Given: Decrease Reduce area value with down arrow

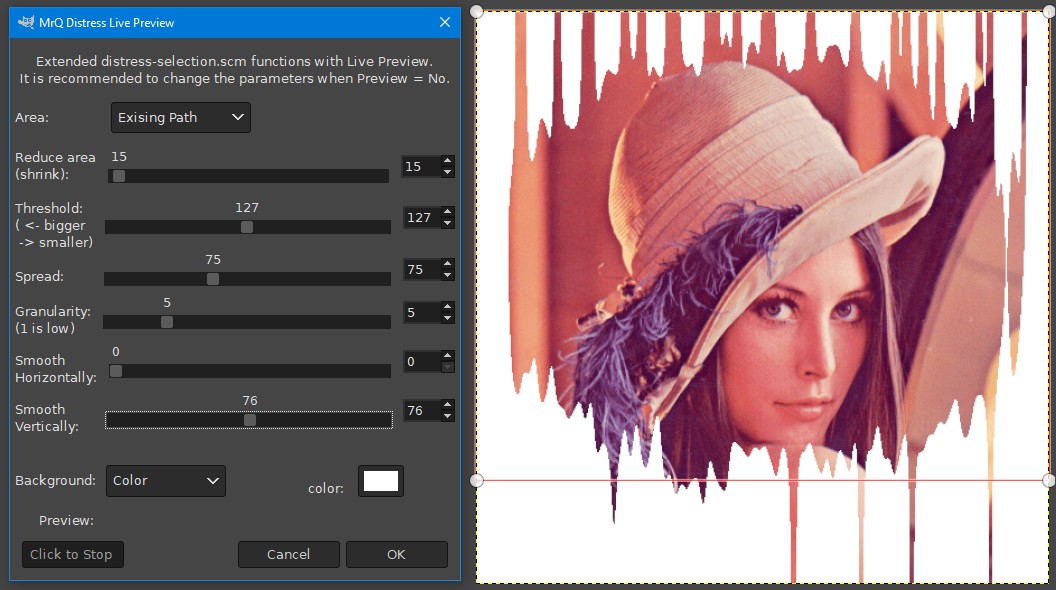Looking at the screenshot, I should click(448, 172).
